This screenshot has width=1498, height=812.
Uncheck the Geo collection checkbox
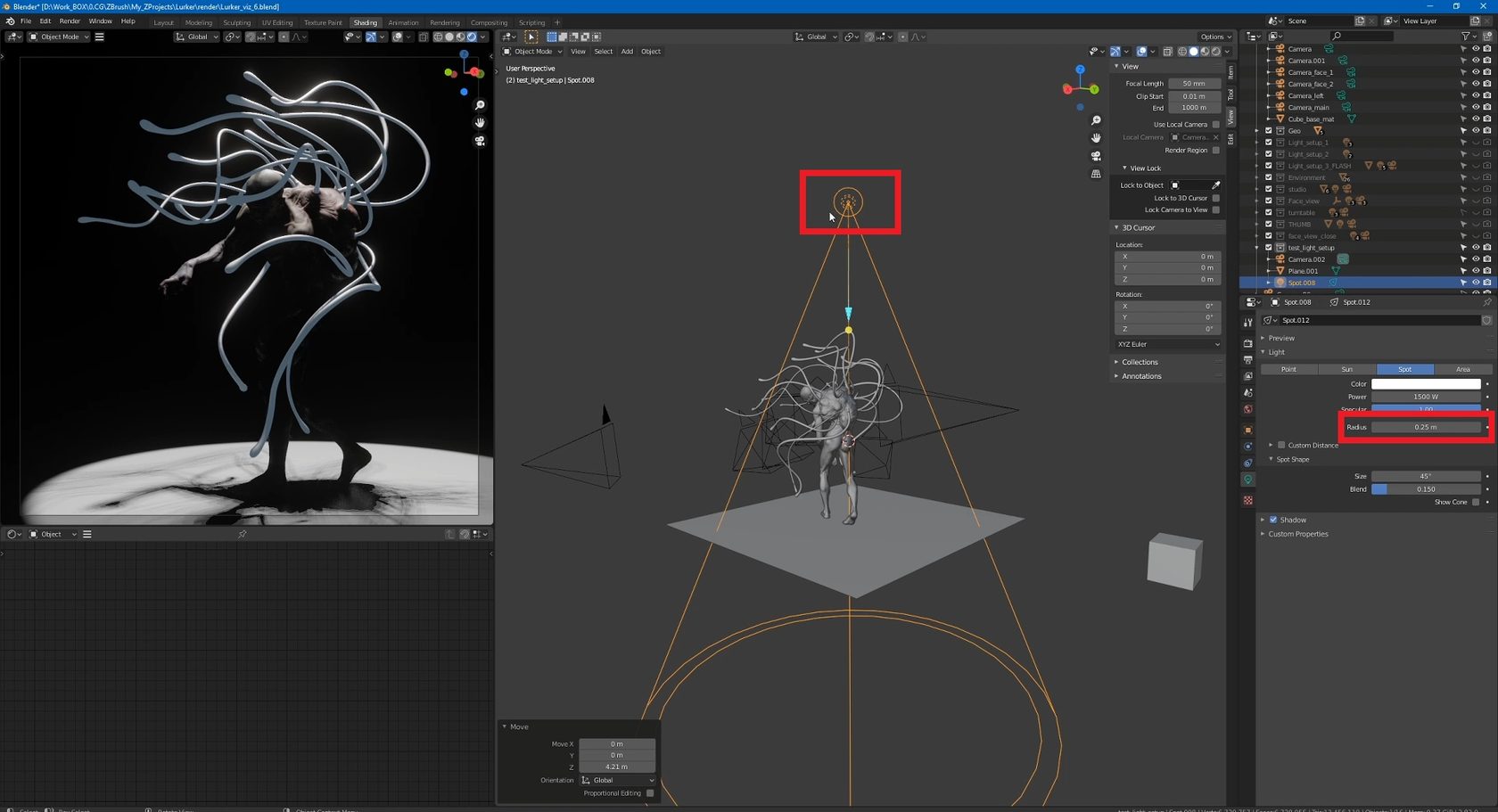pyautogui.click(x=1269, y=131)
